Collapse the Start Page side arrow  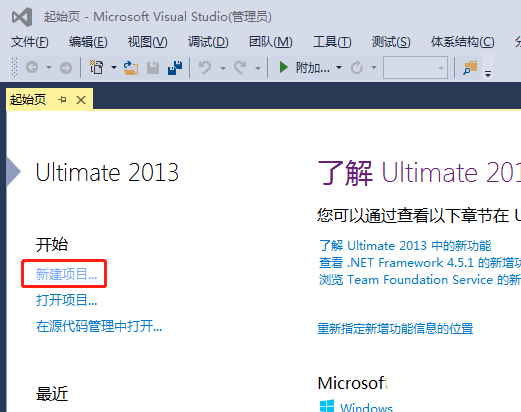(13, 172)
